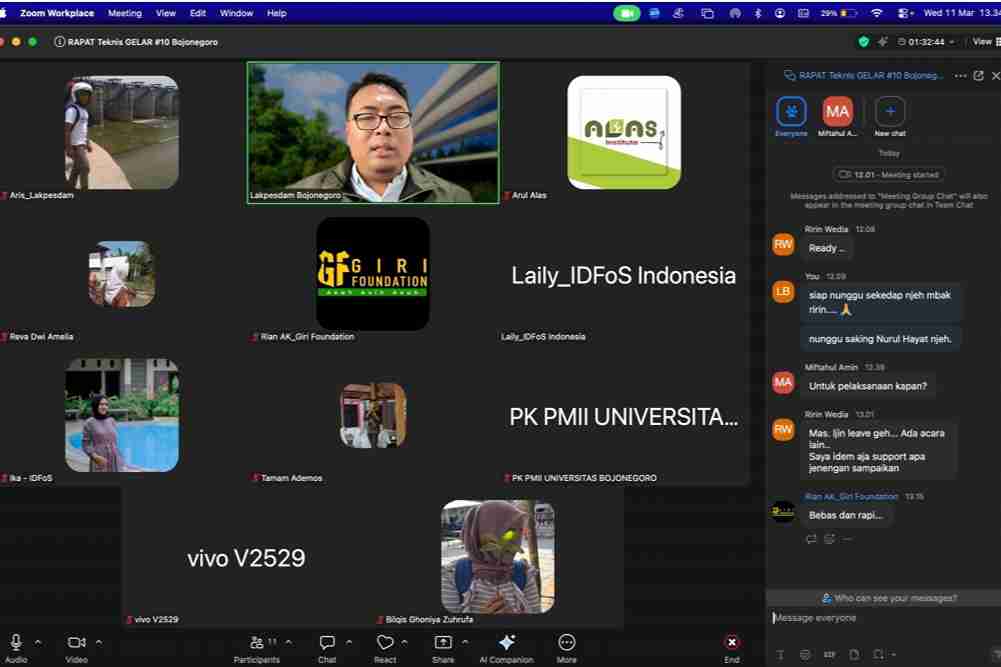Open Control Center in menu bar

(905, 13)
